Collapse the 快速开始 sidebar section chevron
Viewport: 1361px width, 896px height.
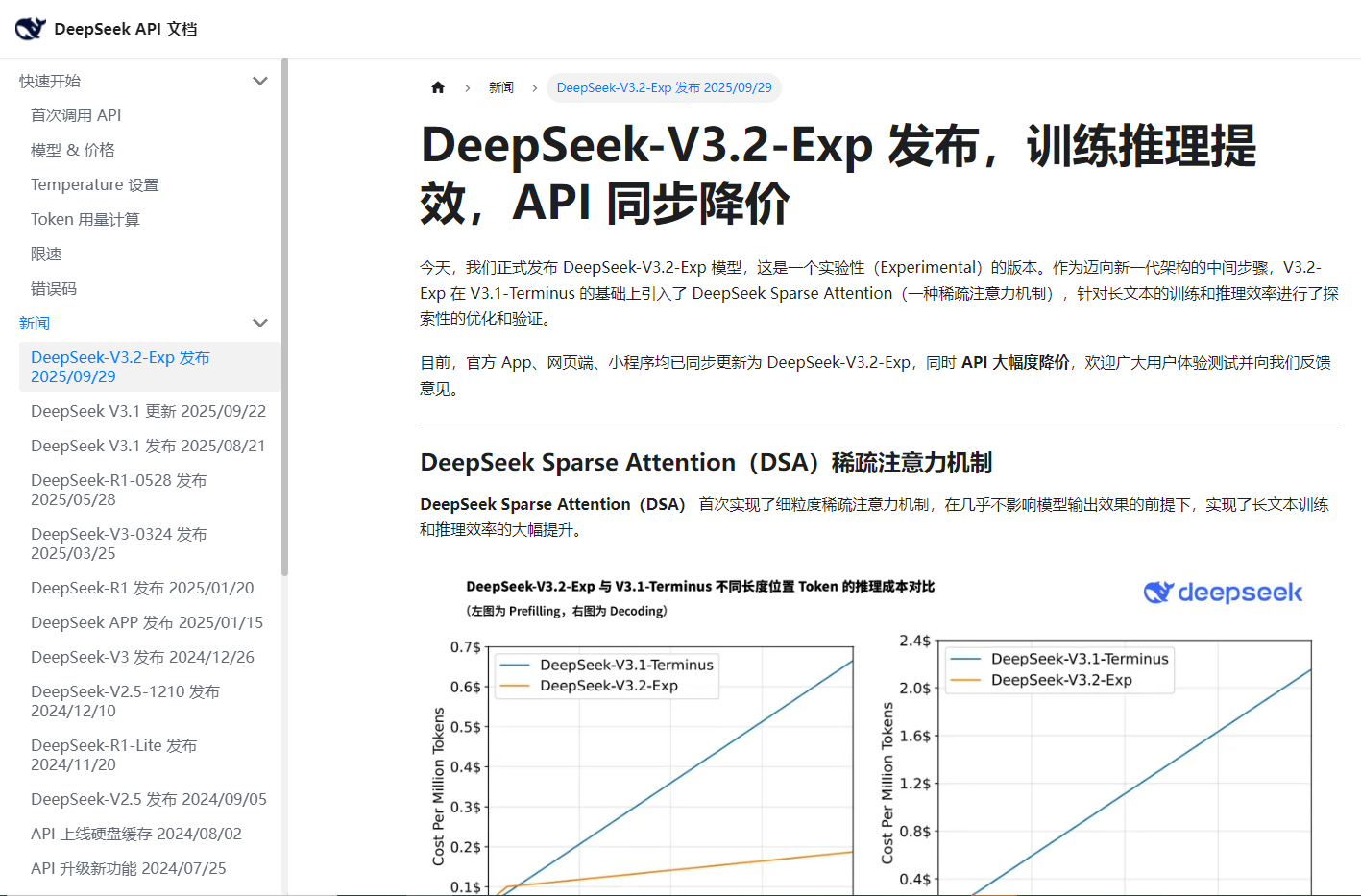(259, 81)
